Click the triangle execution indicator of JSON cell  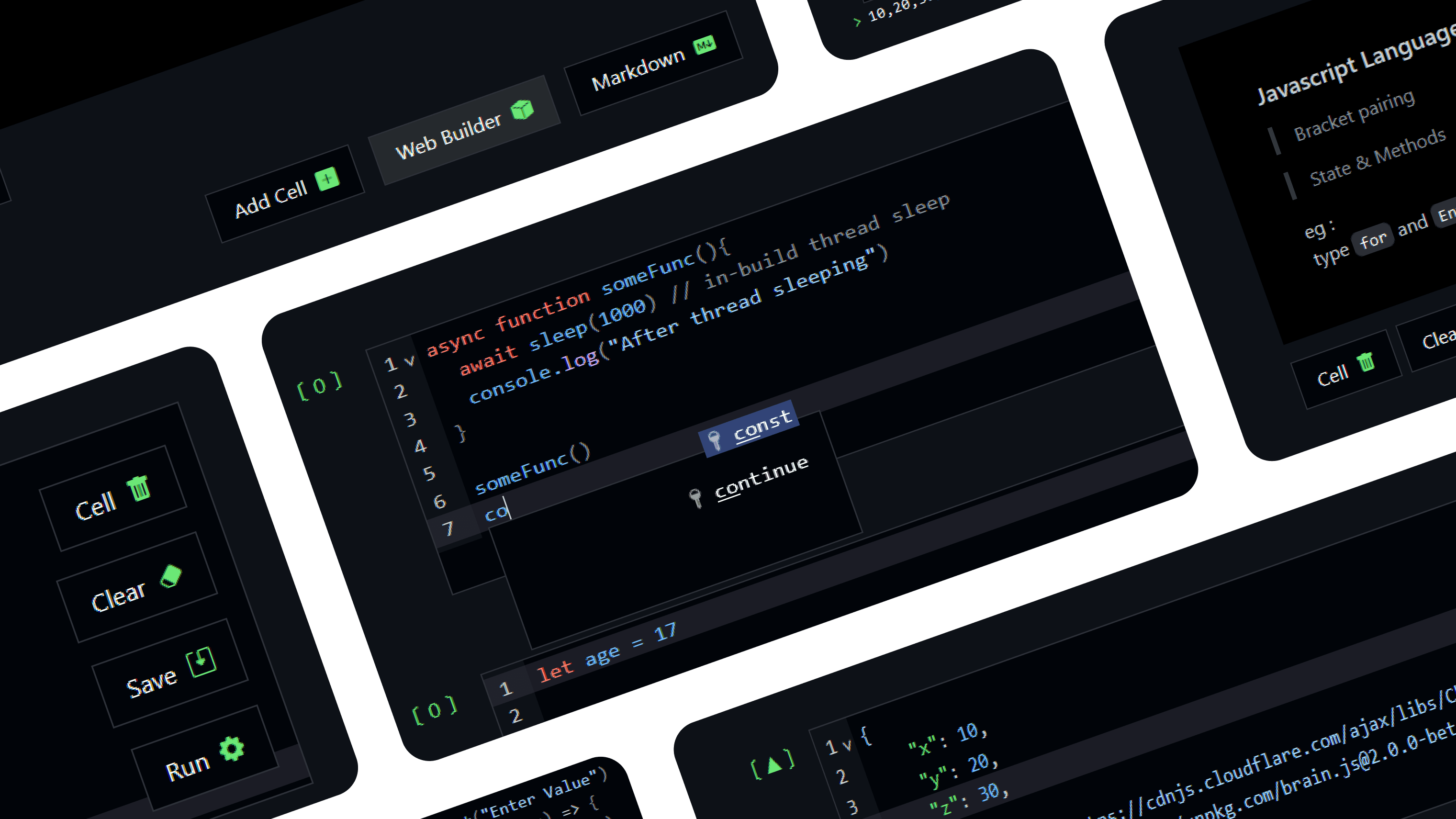coord(772,765)
